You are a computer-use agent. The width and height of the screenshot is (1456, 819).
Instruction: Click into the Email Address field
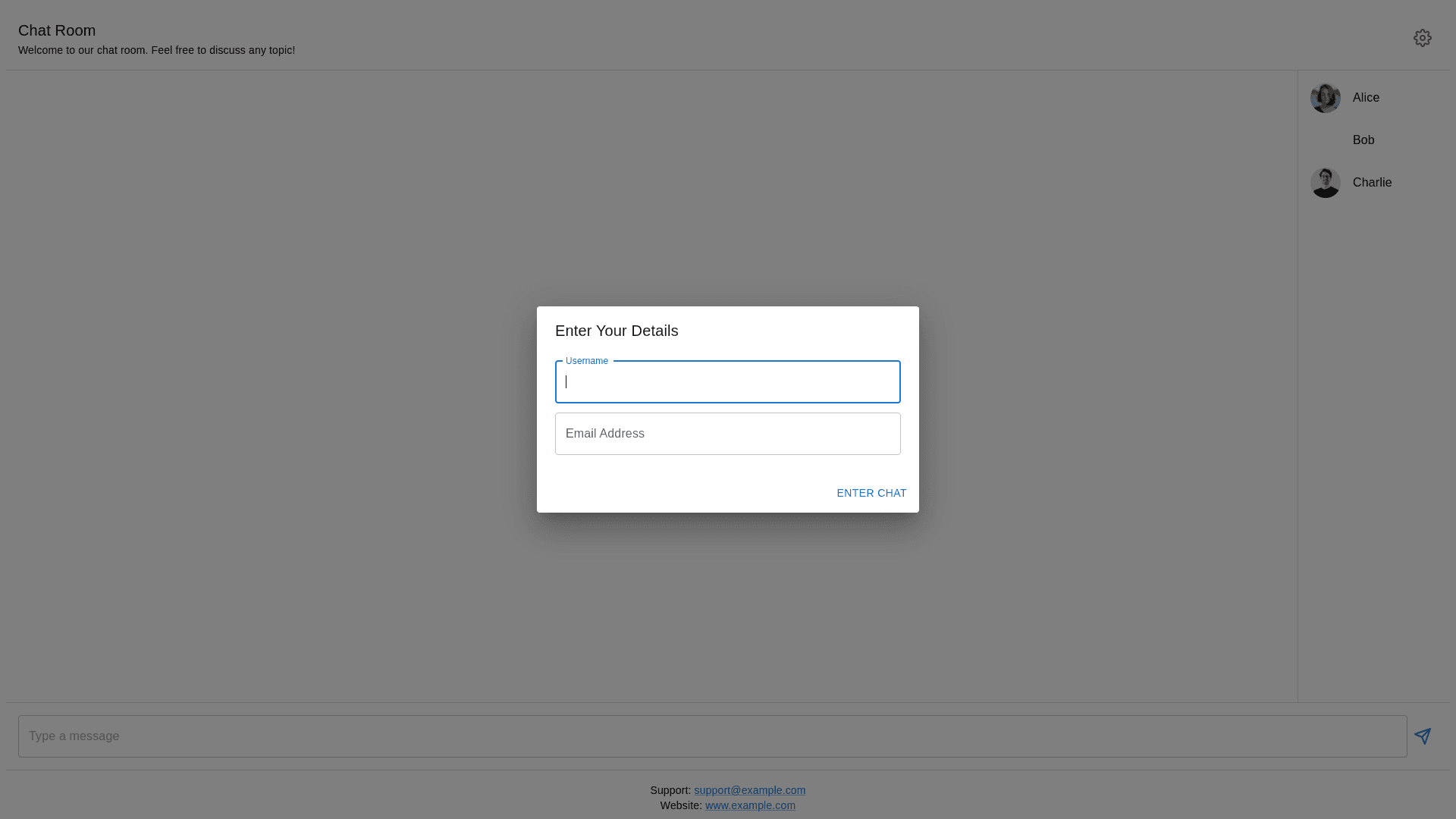[x=727, y=434]
